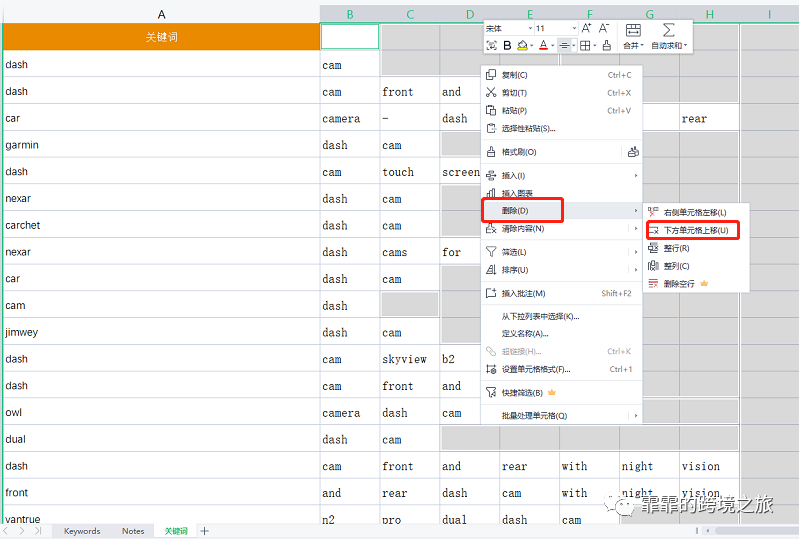Expand borders dropdown arrow
Viewport: 799px width, 539px height.
(x=595, y=46)
